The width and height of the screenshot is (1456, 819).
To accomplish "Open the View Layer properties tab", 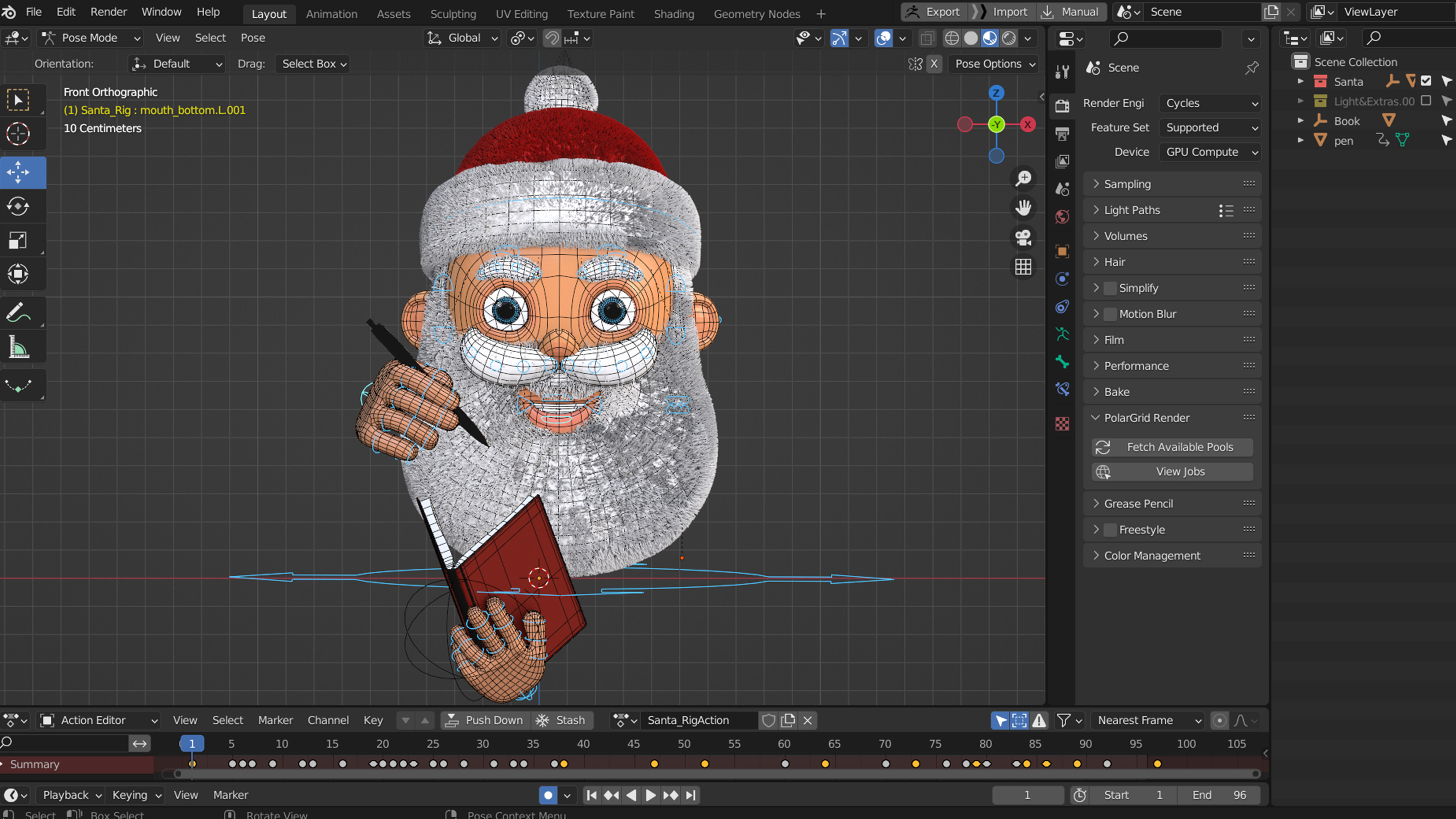I will (1062, 162).
